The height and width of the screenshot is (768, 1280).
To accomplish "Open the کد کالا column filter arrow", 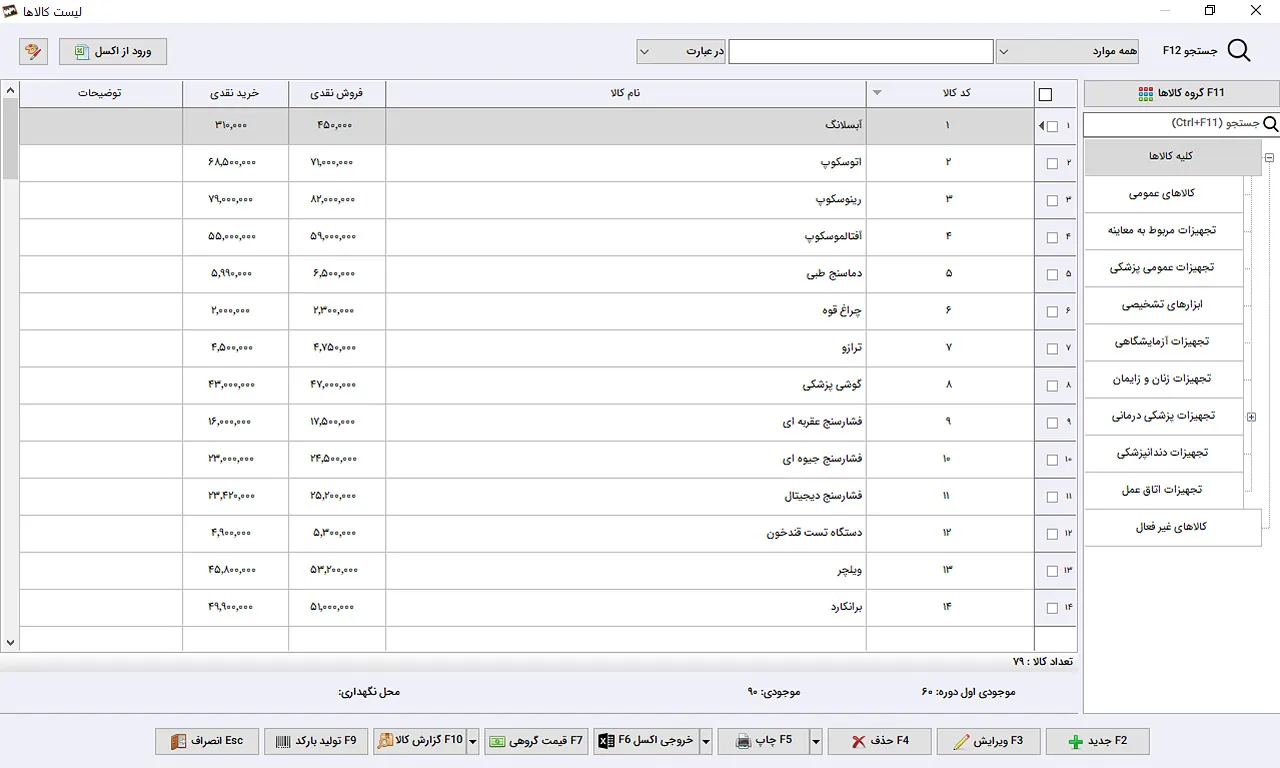I will point(877,93).
